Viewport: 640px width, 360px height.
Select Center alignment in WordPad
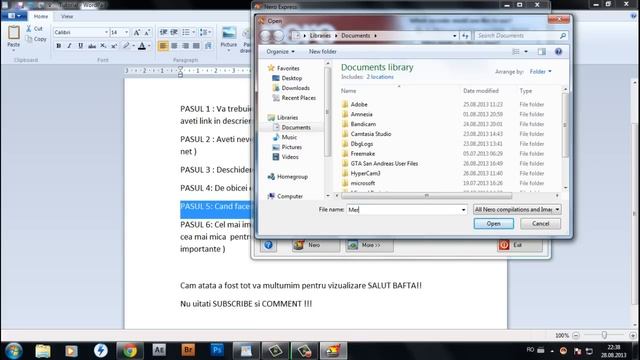[x=174, y=46]
